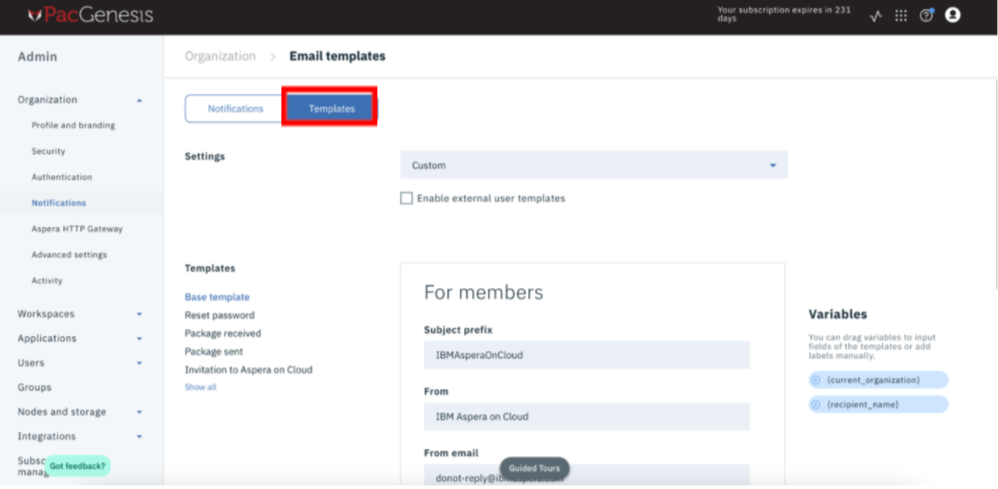
Task: Click the plus icon on {current_organization} variable
Action: (x=816, y=380)
